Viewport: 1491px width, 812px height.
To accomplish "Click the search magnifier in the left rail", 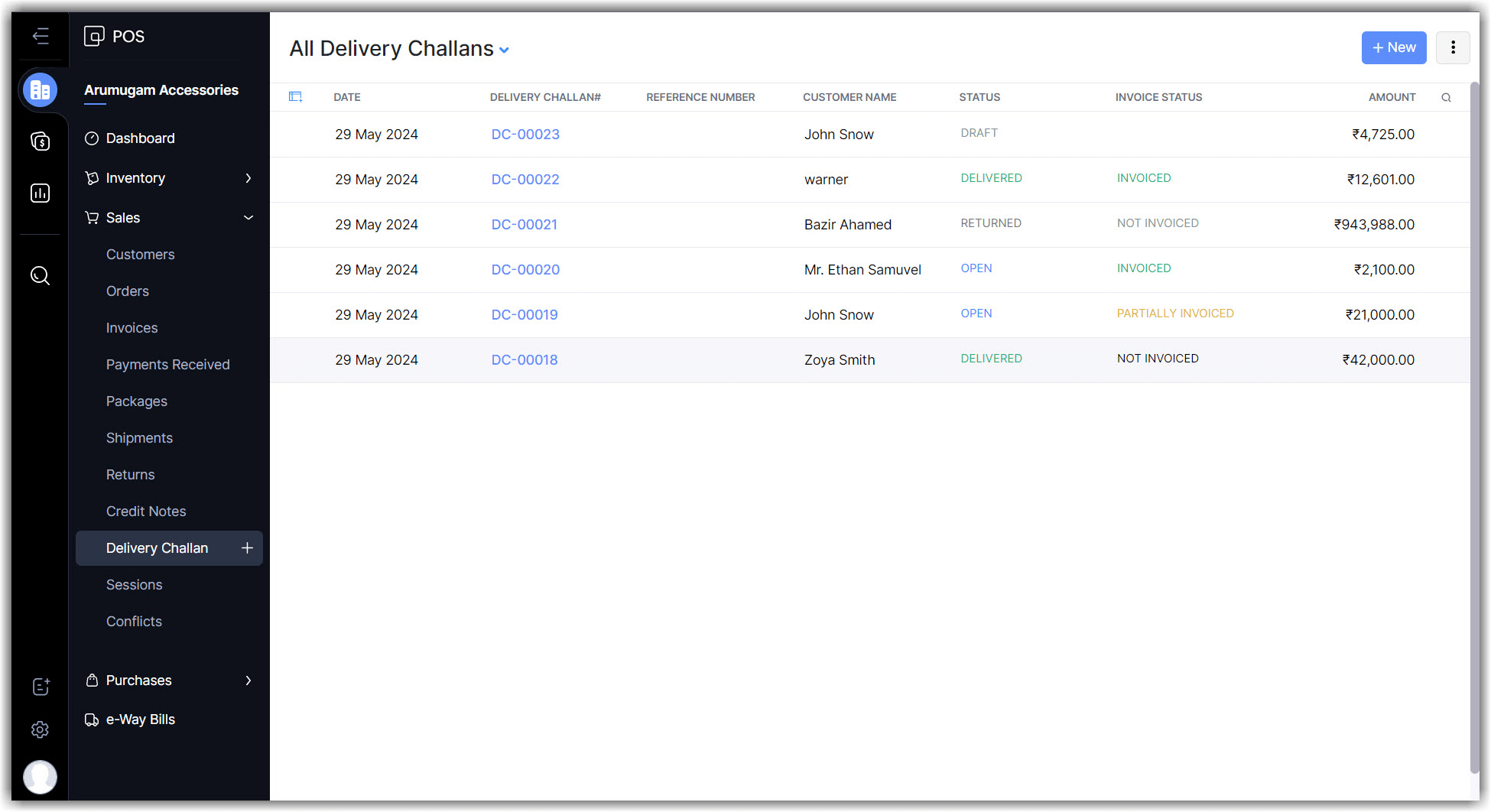I will (41, 276).
